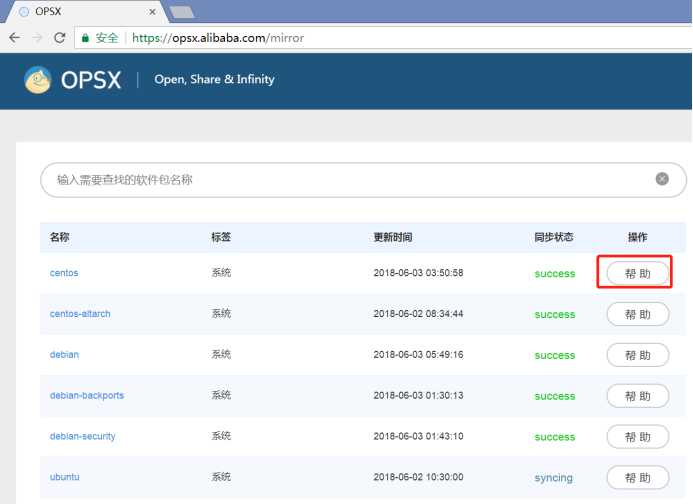Open the centos mirror link

(x=64, y=273)
